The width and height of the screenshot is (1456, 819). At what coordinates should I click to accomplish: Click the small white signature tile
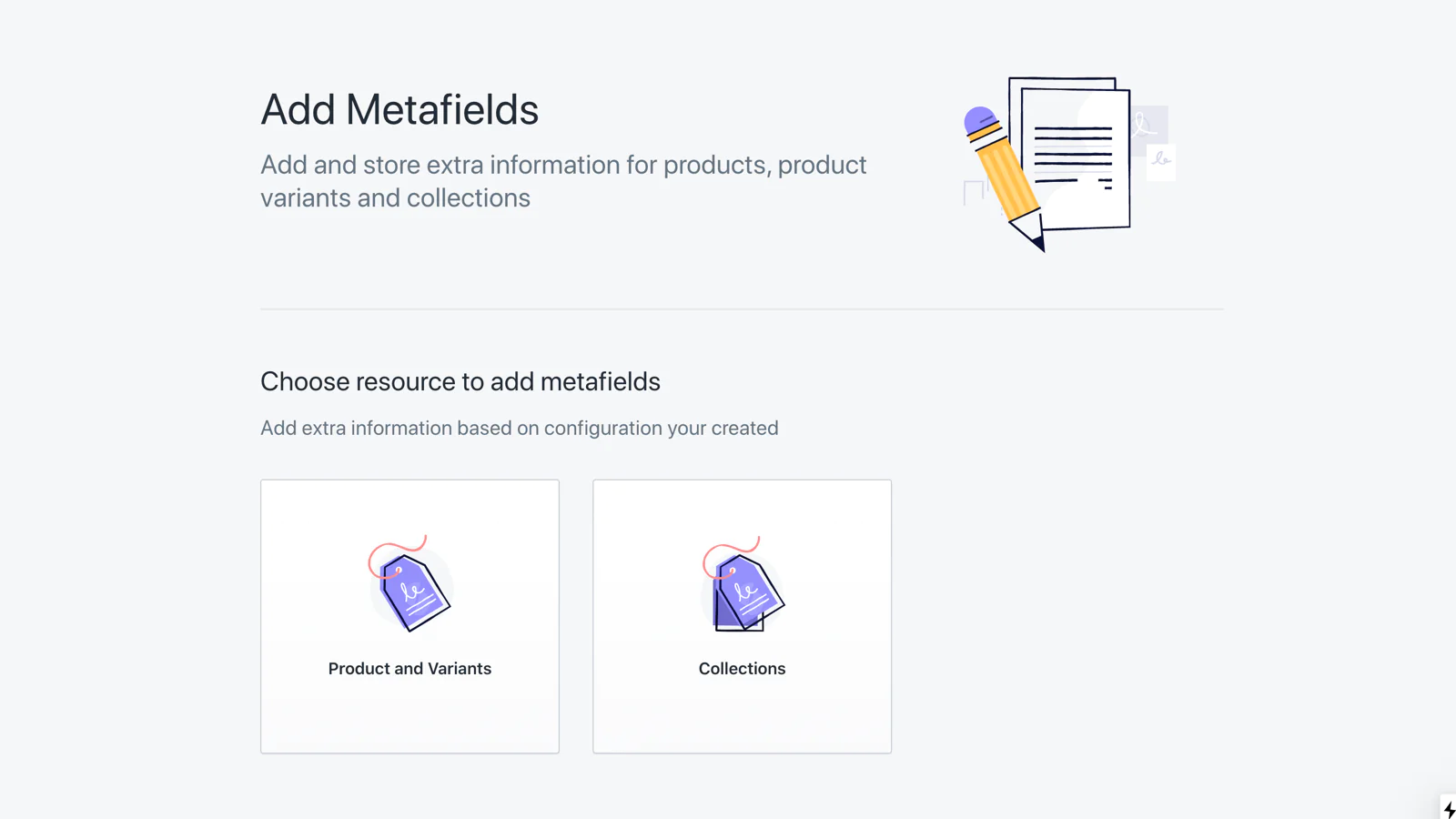(1161, 161)
